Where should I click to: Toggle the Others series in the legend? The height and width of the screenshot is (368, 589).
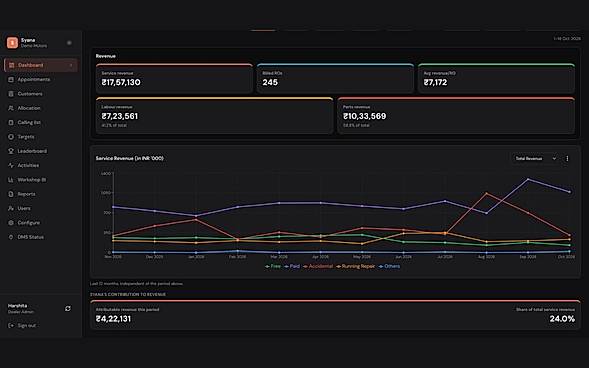coord(389,266)
